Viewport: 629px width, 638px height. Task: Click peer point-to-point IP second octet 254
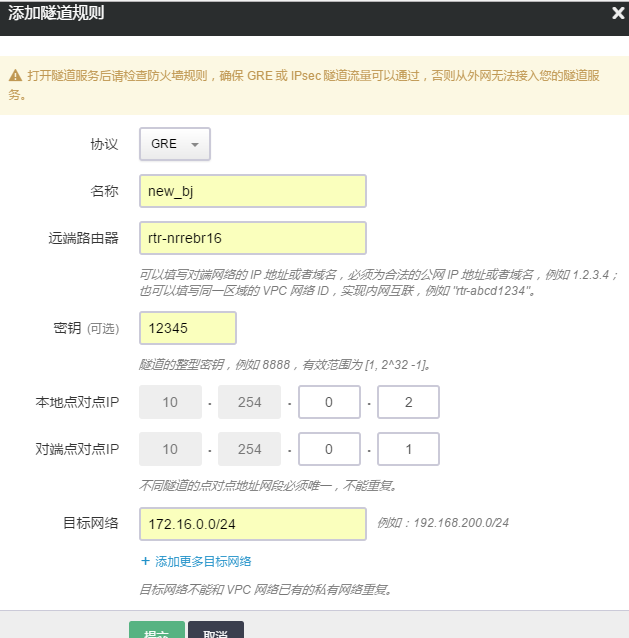click(249, 449)
